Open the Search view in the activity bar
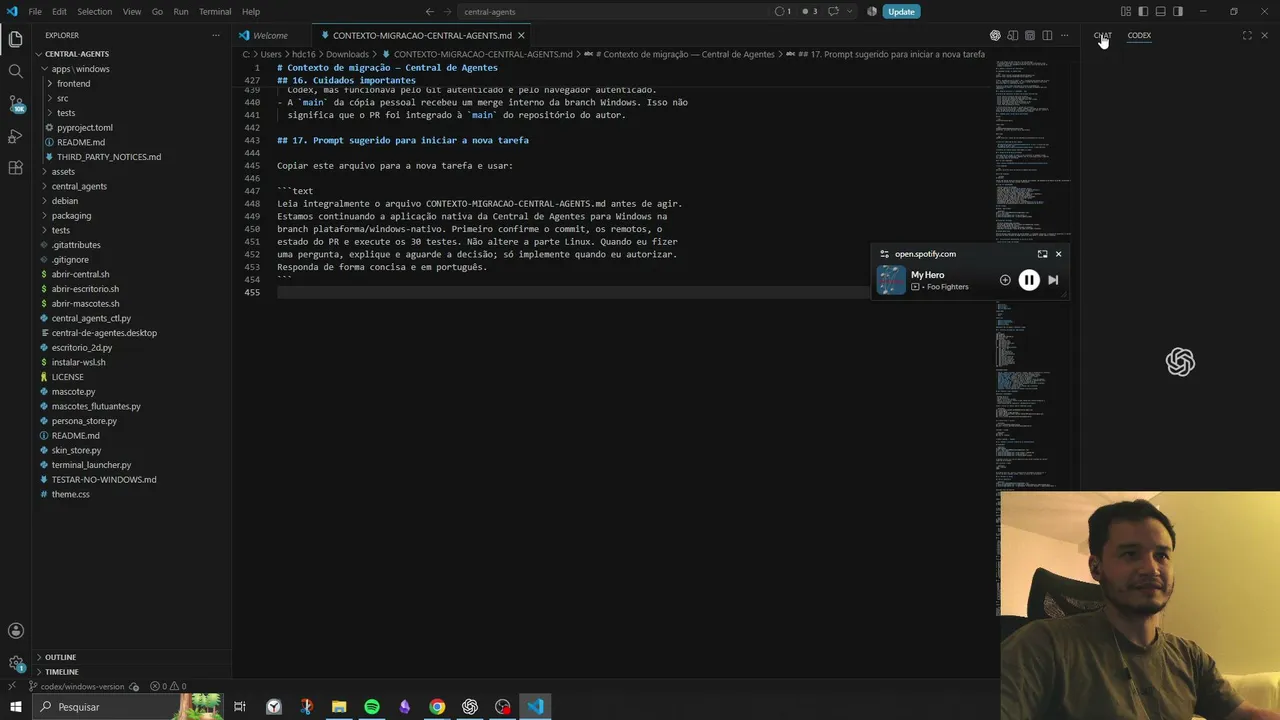The width and height of the screenshot is (1280, 720). click(15, 71)
